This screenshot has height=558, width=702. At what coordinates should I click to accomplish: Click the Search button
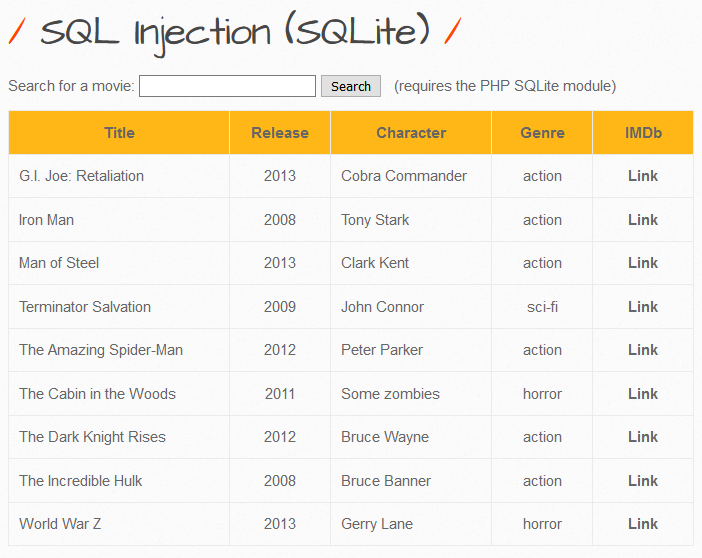coord(351,86)
